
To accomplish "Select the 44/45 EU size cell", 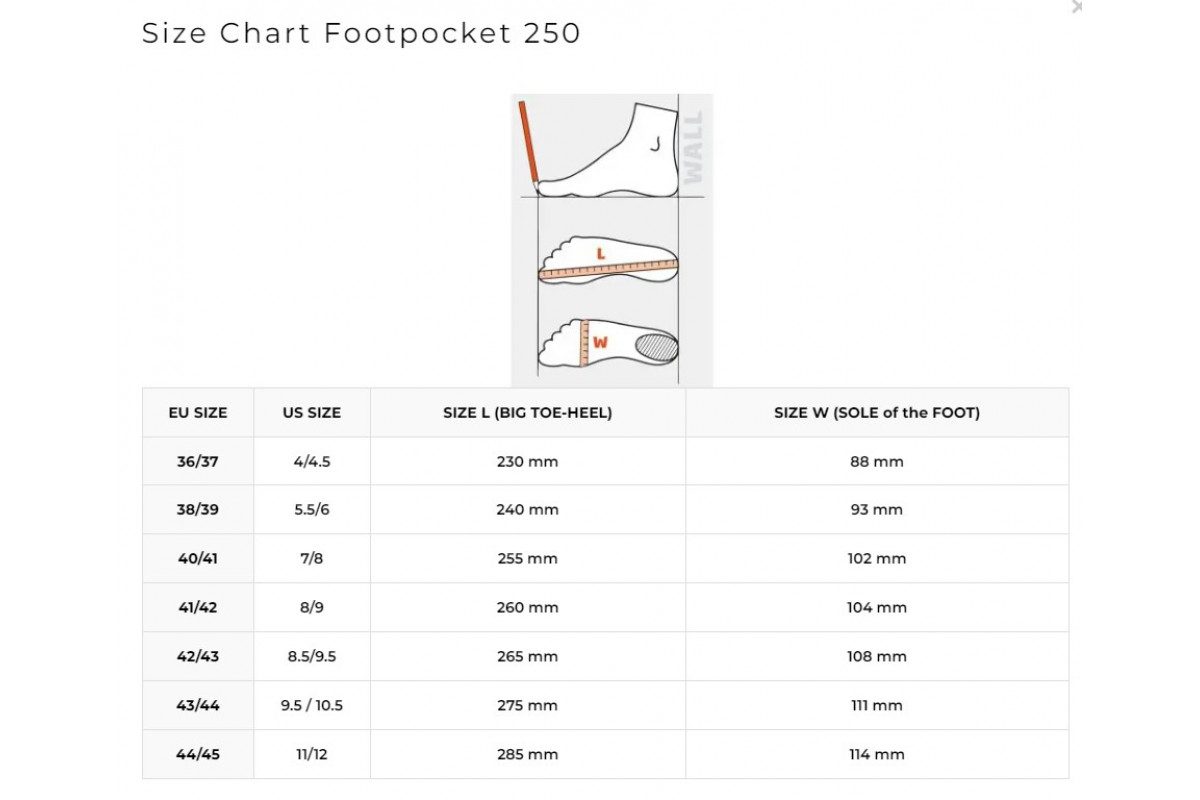I will coord(198,754).
